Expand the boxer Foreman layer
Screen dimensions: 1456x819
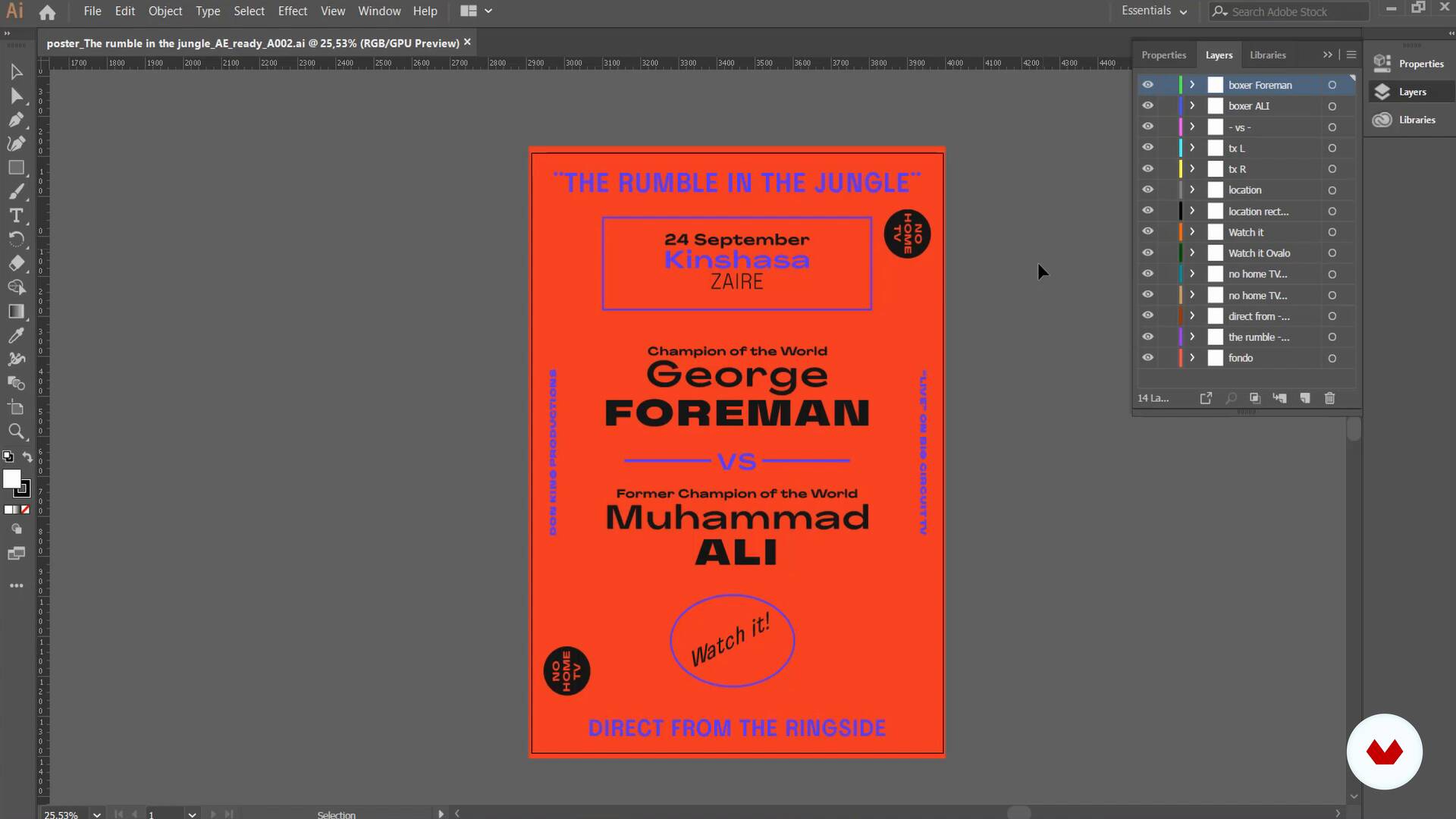(x=1192, y=85)
